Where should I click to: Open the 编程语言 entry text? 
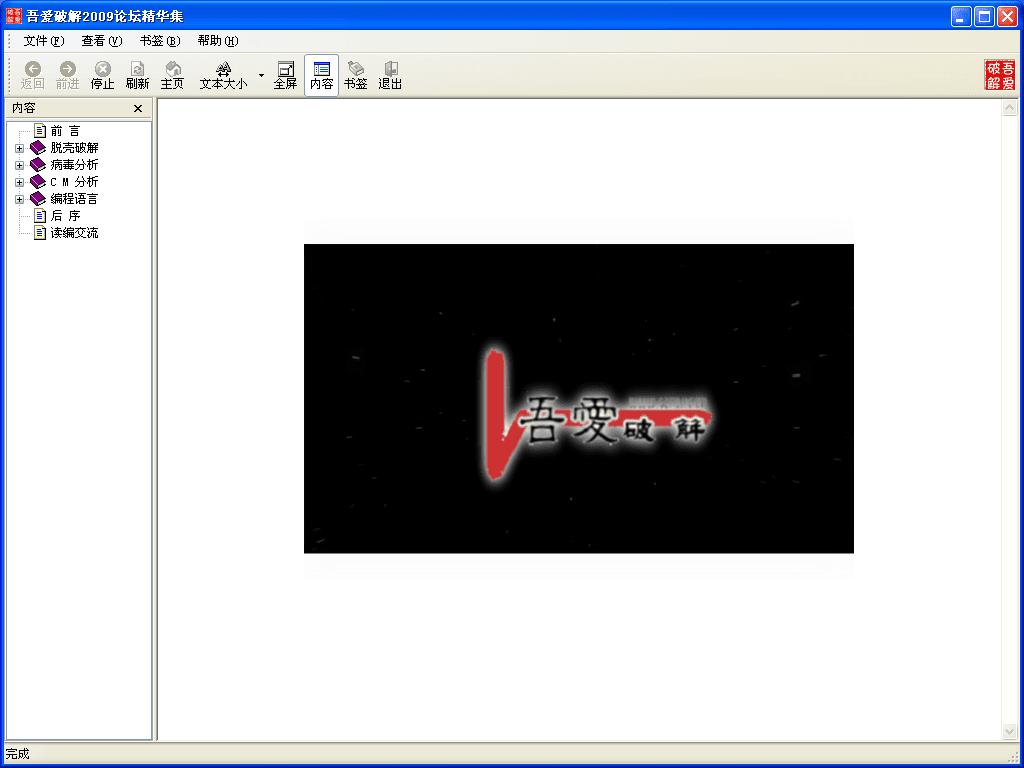point(74,199)
